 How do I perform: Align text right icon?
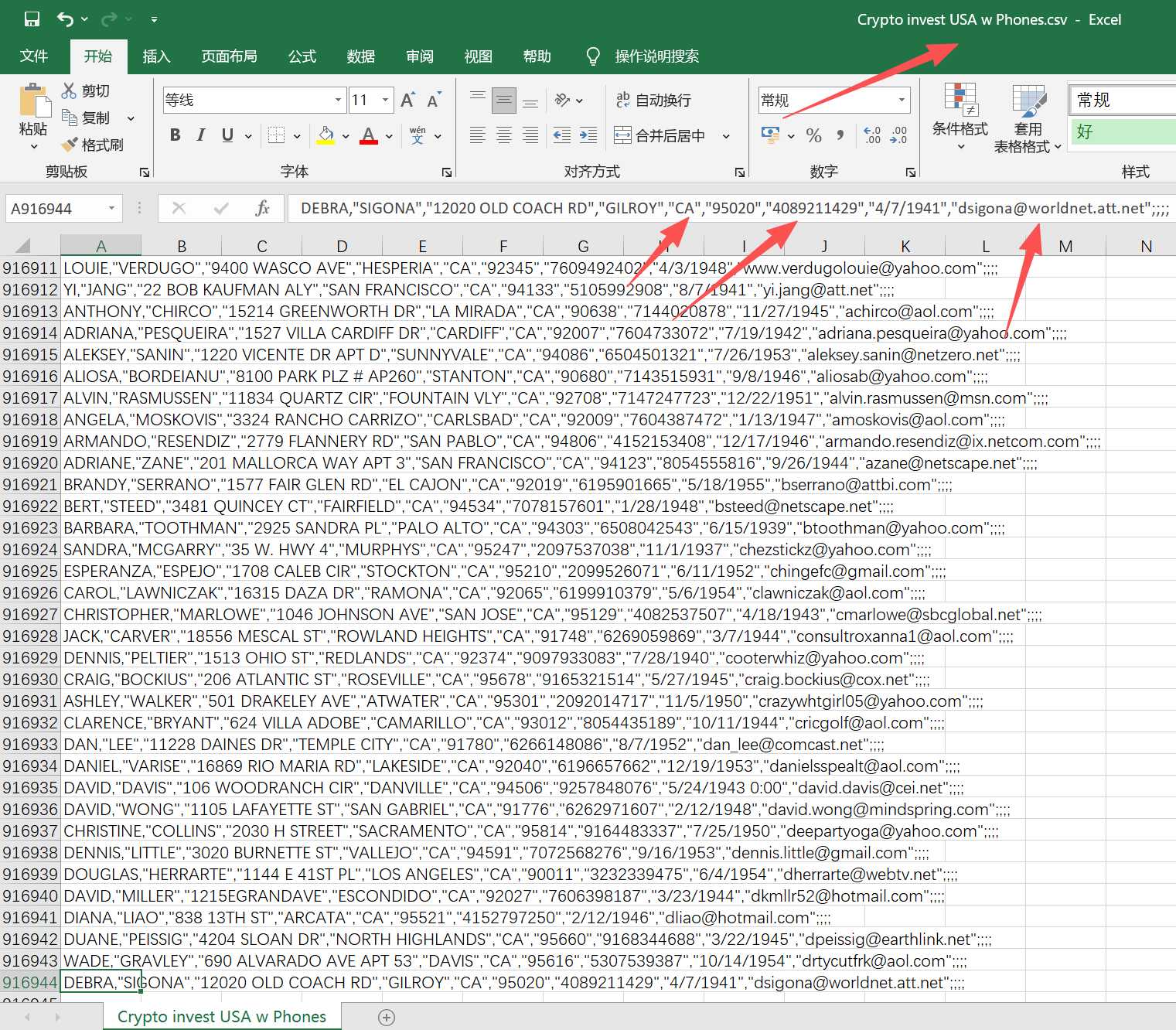coord(530,135)
